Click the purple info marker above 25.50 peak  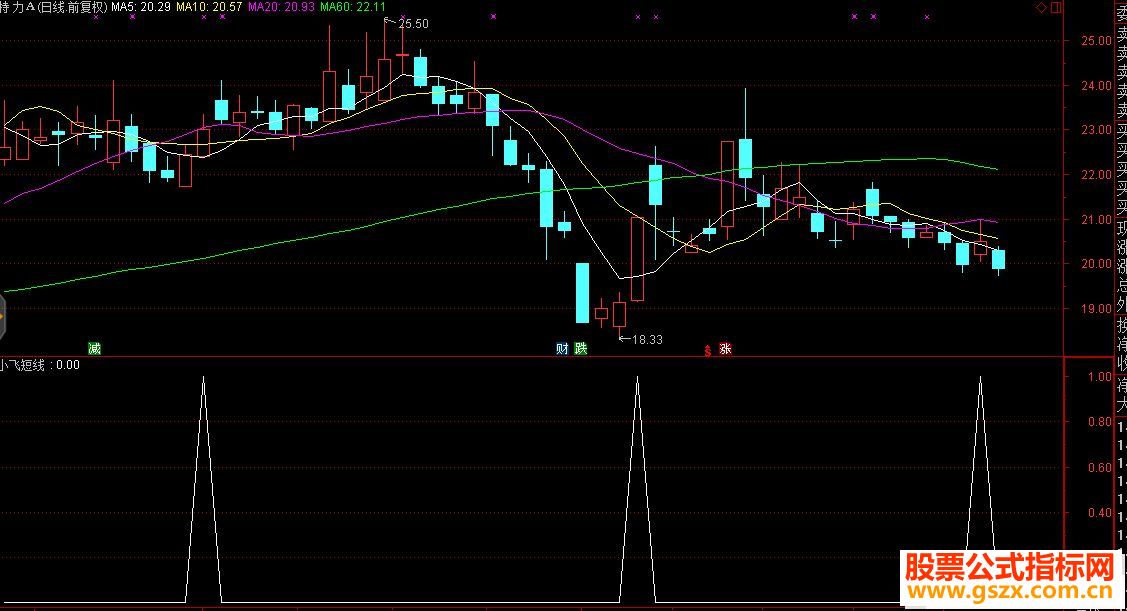[x=402, y=17]
